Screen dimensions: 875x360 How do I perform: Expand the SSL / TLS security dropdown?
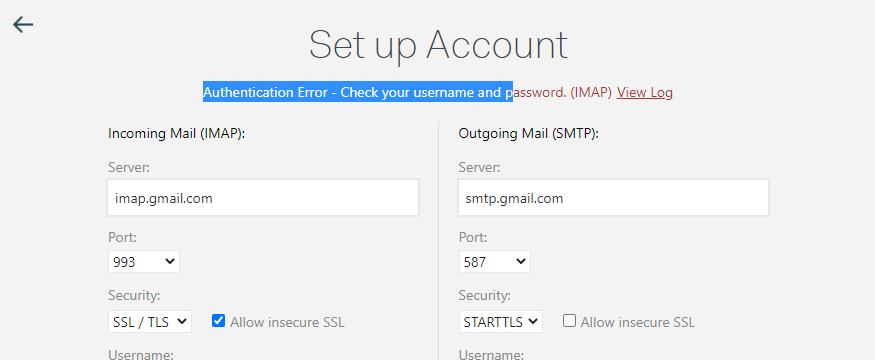coord(150,321)
